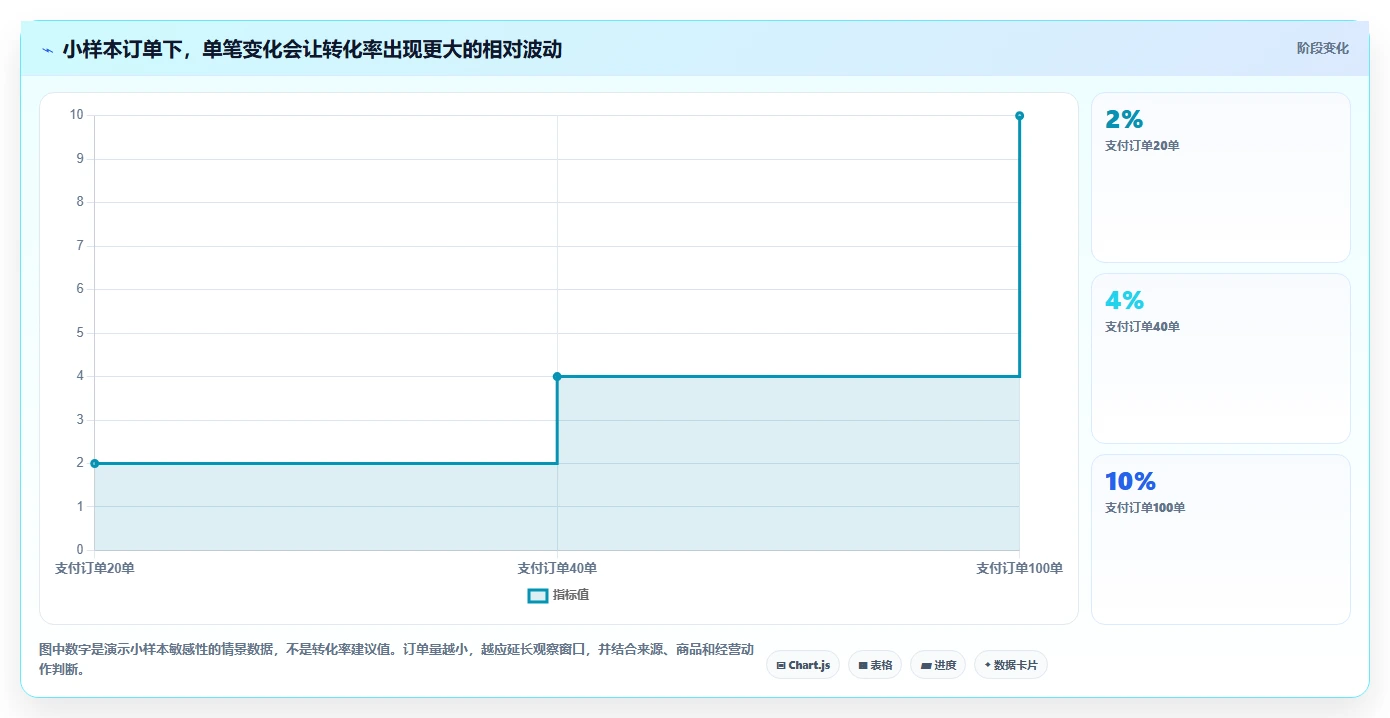This screenshot has height=718, width=1390.
Task: Click the data point at 支付订单40单
Action: (x=557, y=376)
